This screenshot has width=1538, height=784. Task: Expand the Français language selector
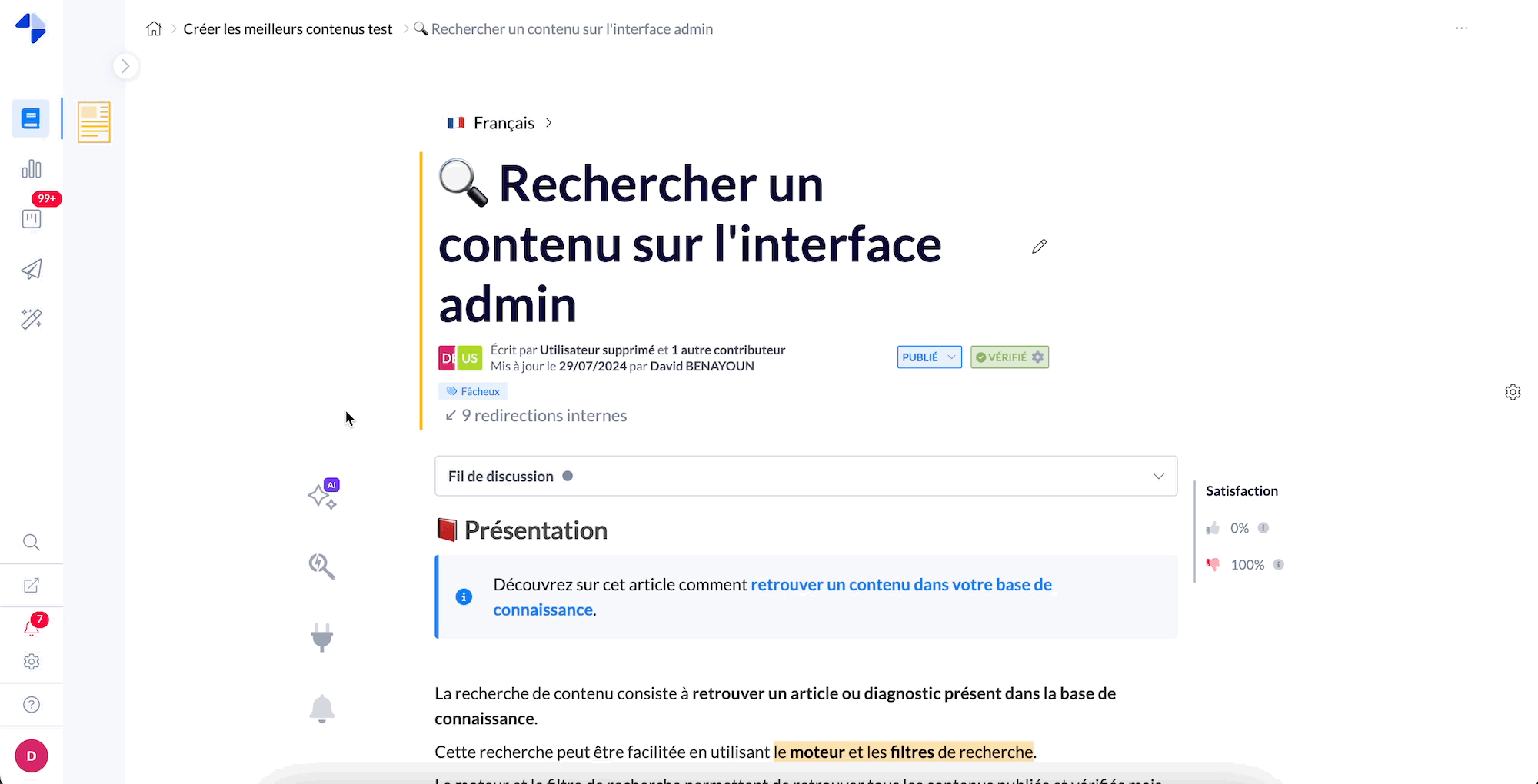[500, 123]
